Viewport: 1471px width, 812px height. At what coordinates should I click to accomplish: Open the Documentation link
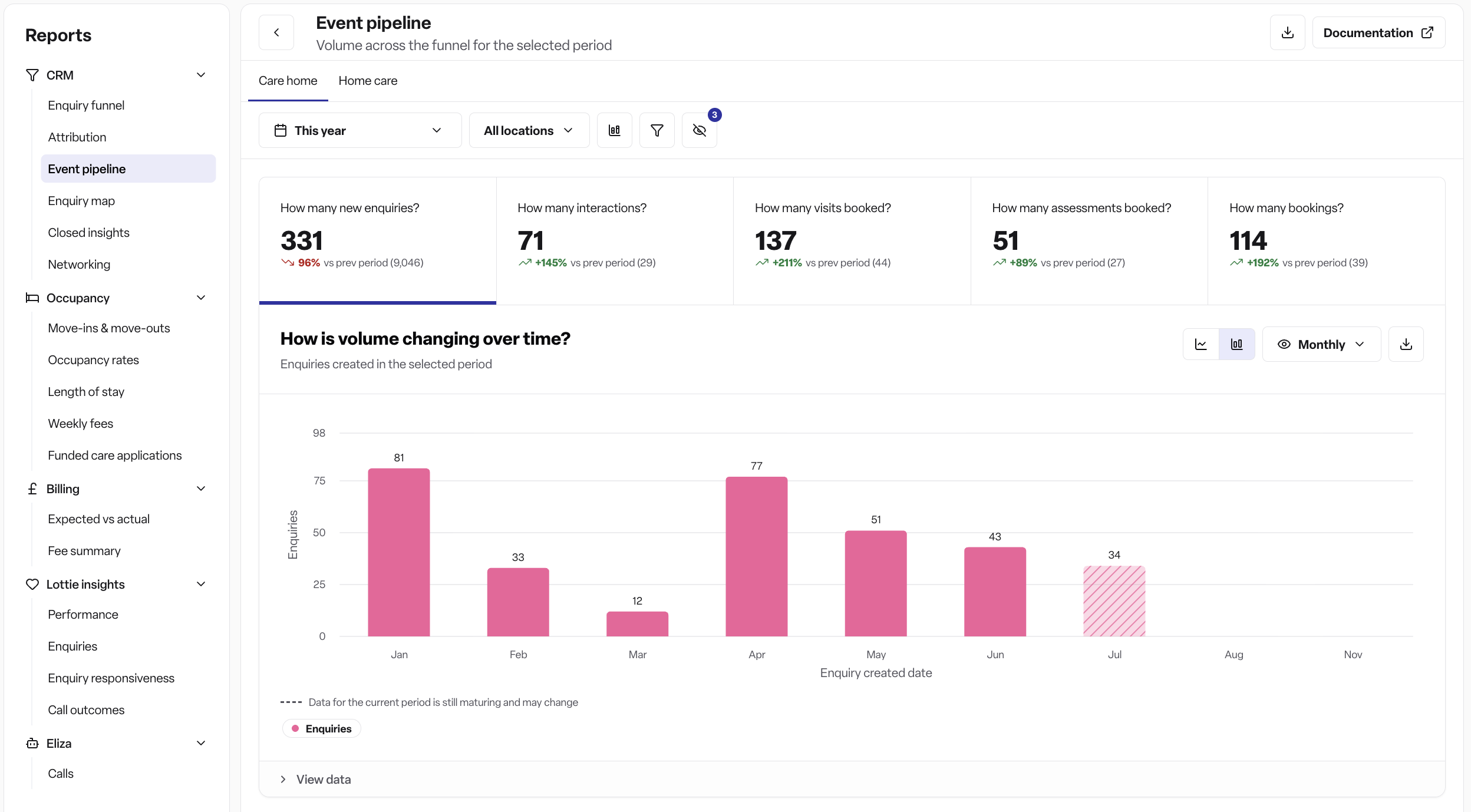coord(1378,32)
